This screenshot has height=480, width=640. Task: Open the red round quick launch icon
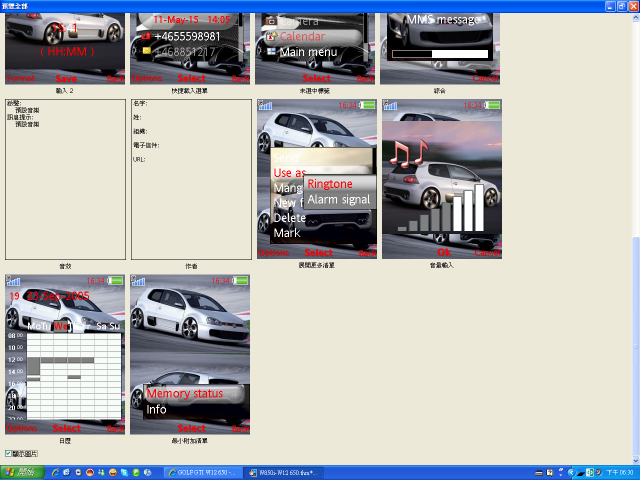tap(90, 473)
